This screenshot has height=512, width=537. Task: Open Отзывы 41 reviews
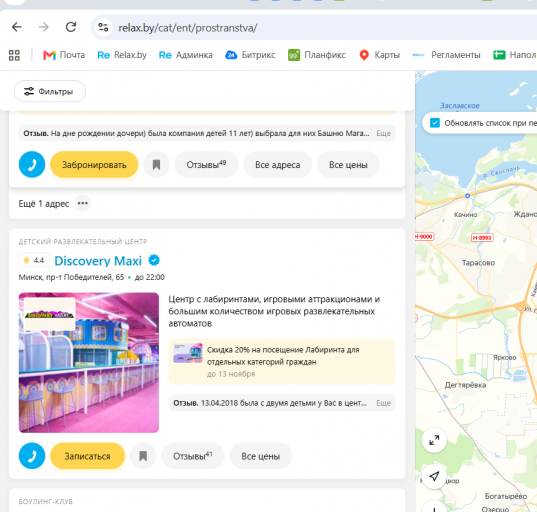193,456
